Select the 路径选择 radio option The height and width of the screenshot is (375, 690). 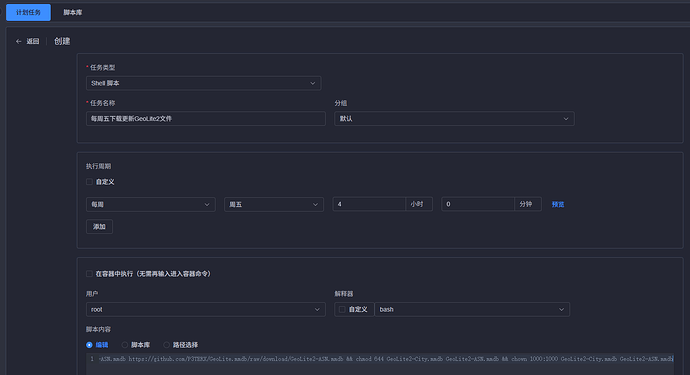pyautogui.click(x=166, y=345)
